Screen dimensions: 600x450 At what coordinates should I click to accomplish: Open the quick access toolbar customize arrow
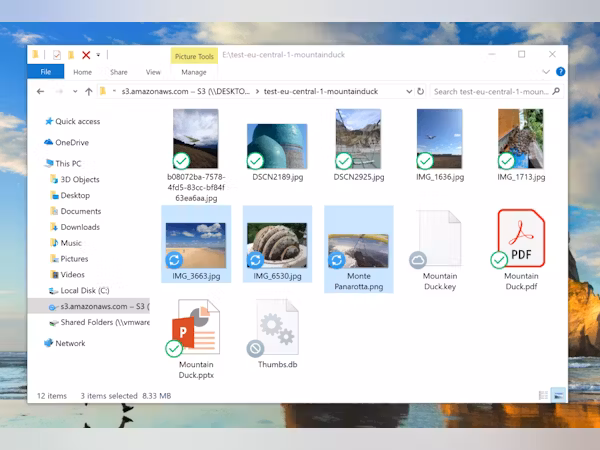[x=98, y=55]
